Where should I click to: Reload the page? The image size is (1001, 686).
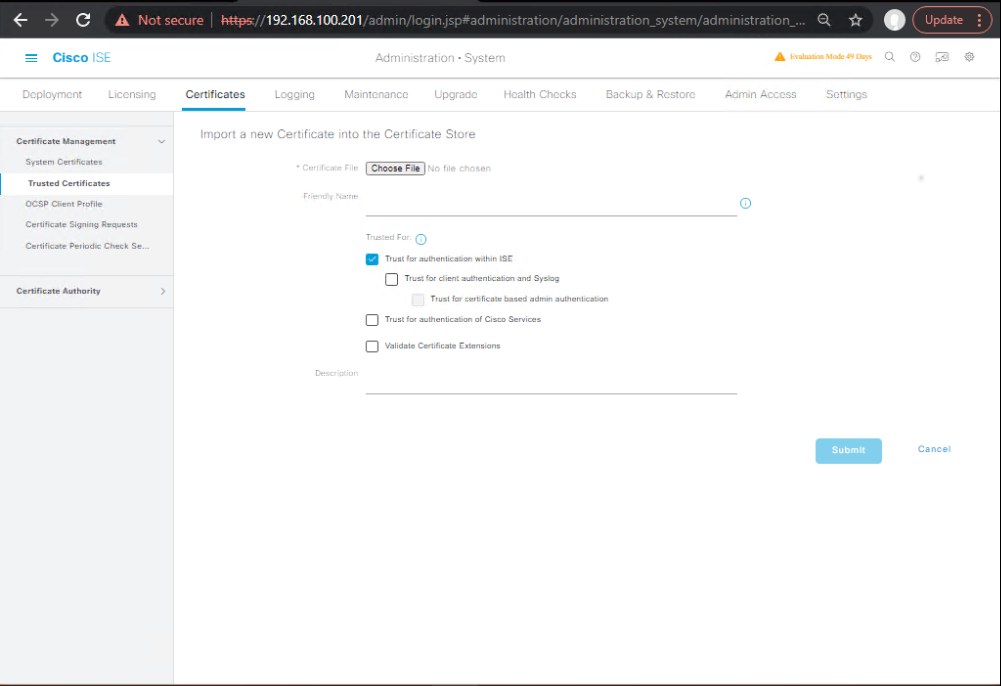point(83,20)
